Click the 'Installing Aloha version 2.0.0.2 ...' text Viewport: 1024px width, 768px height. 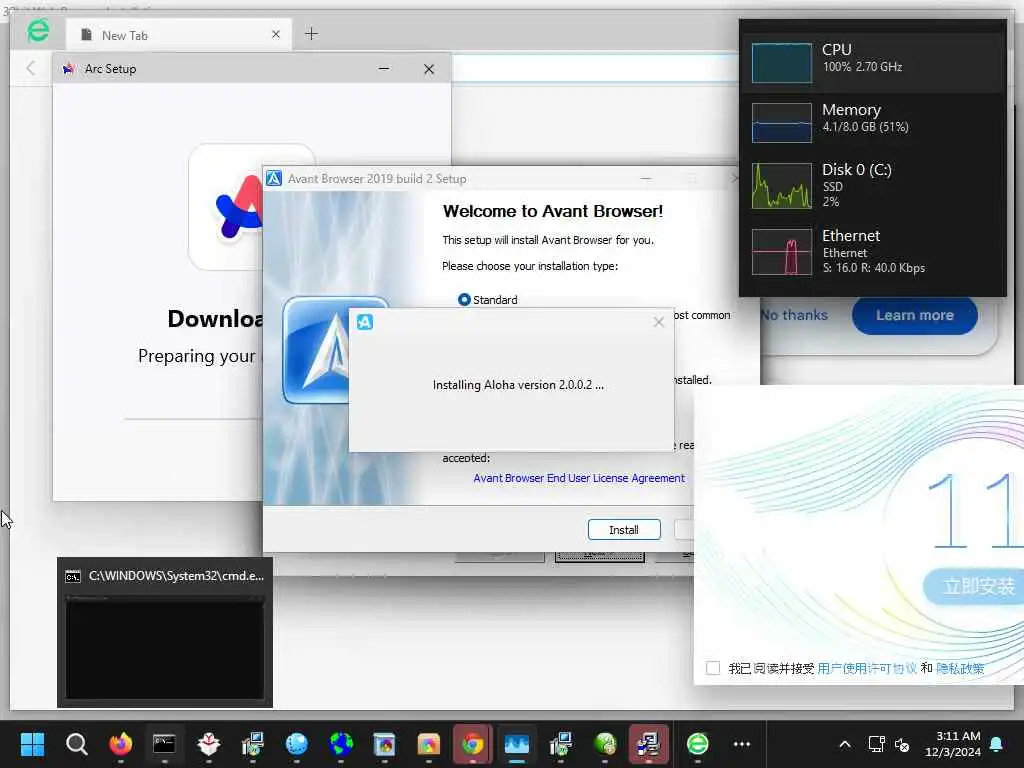[518, 385]
